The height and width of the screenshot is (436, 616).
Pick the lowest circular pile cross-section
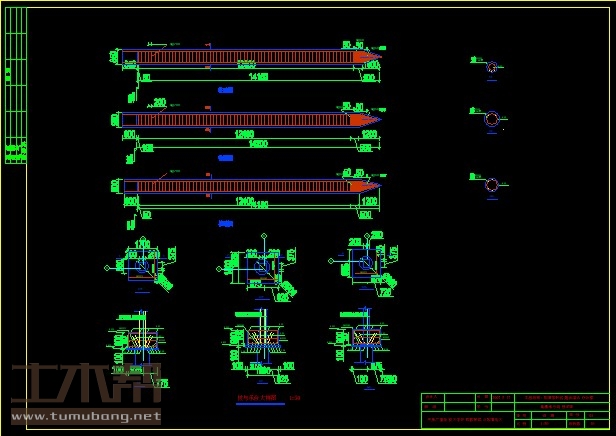(492, 185)
